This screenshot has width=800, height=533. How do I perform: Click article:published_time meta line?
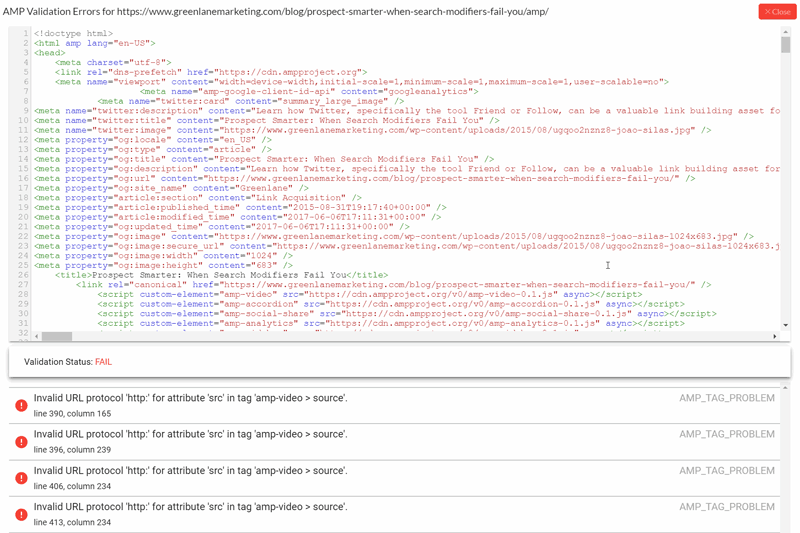coord(240,208)
